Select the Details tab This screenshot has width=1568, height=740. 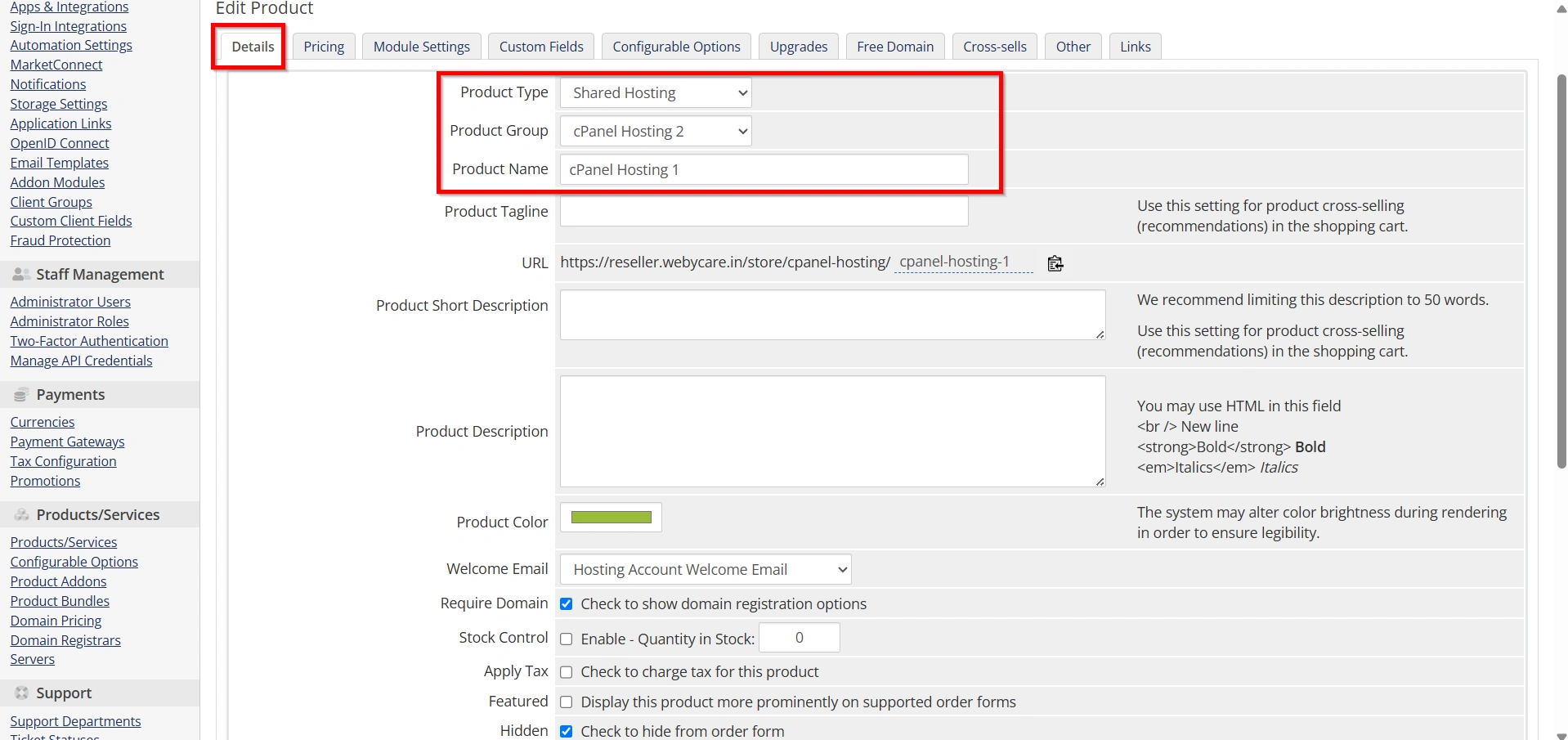click(253, 47)
